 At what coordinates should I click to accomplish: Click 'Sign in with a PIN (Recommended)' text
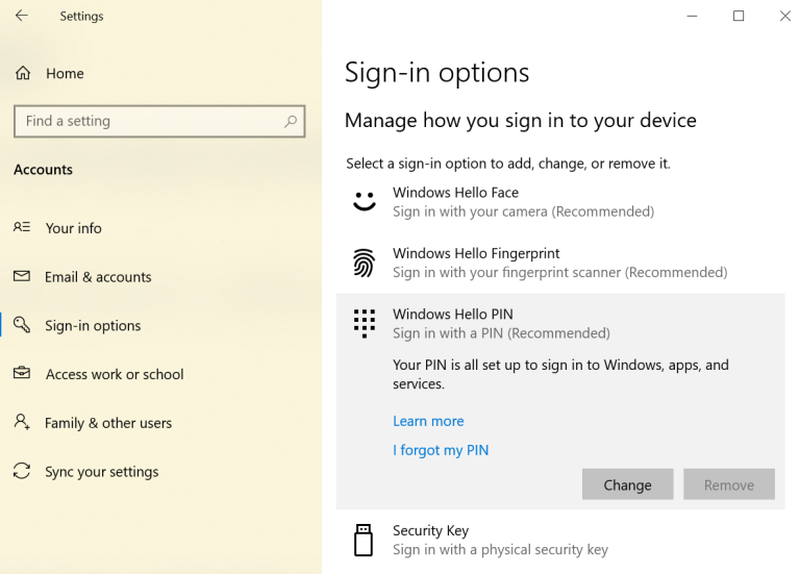[502, 333]
